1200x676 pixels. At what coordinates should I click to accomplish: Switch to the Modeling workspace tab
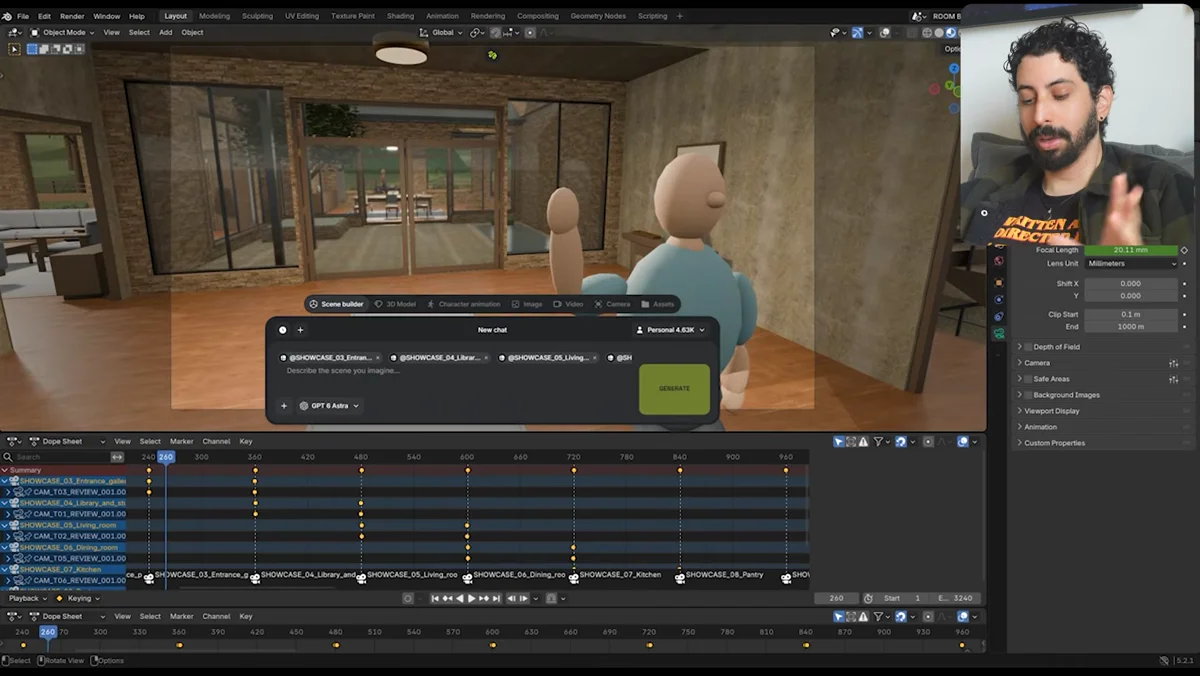point(214,16)
